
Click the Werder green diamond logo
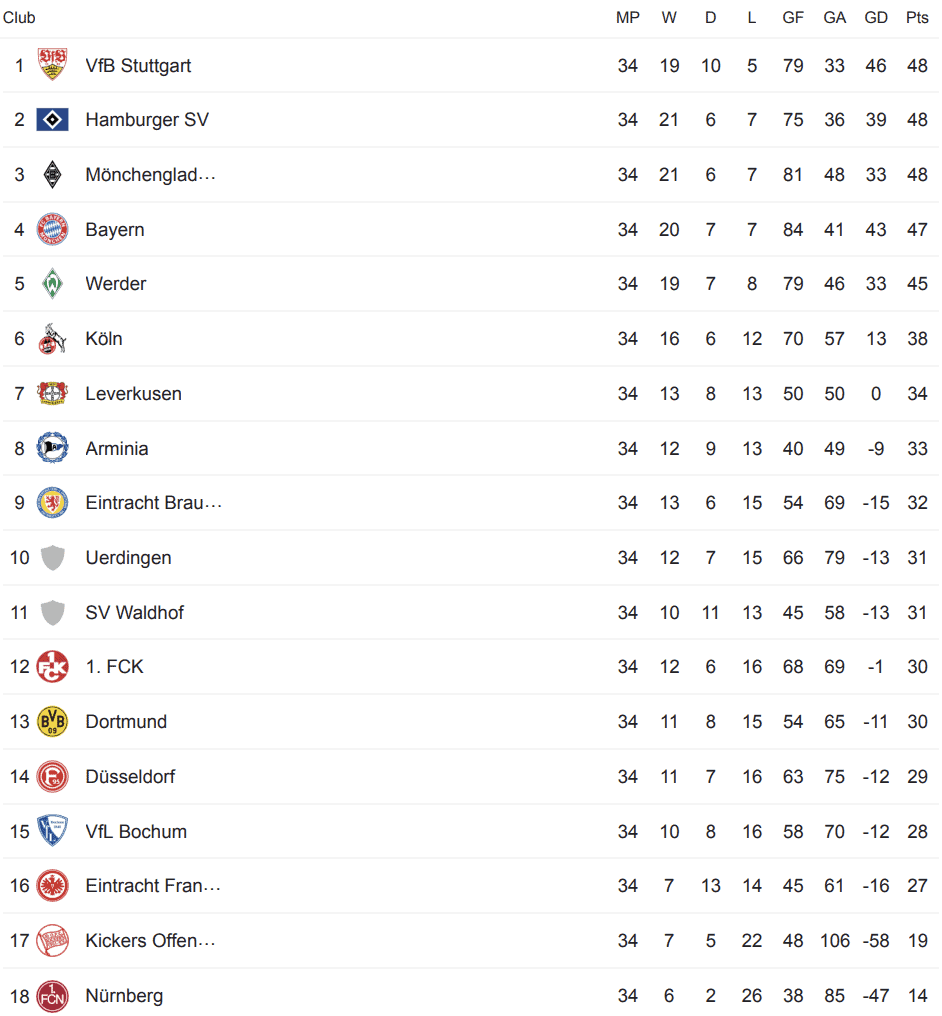(52, 284)
